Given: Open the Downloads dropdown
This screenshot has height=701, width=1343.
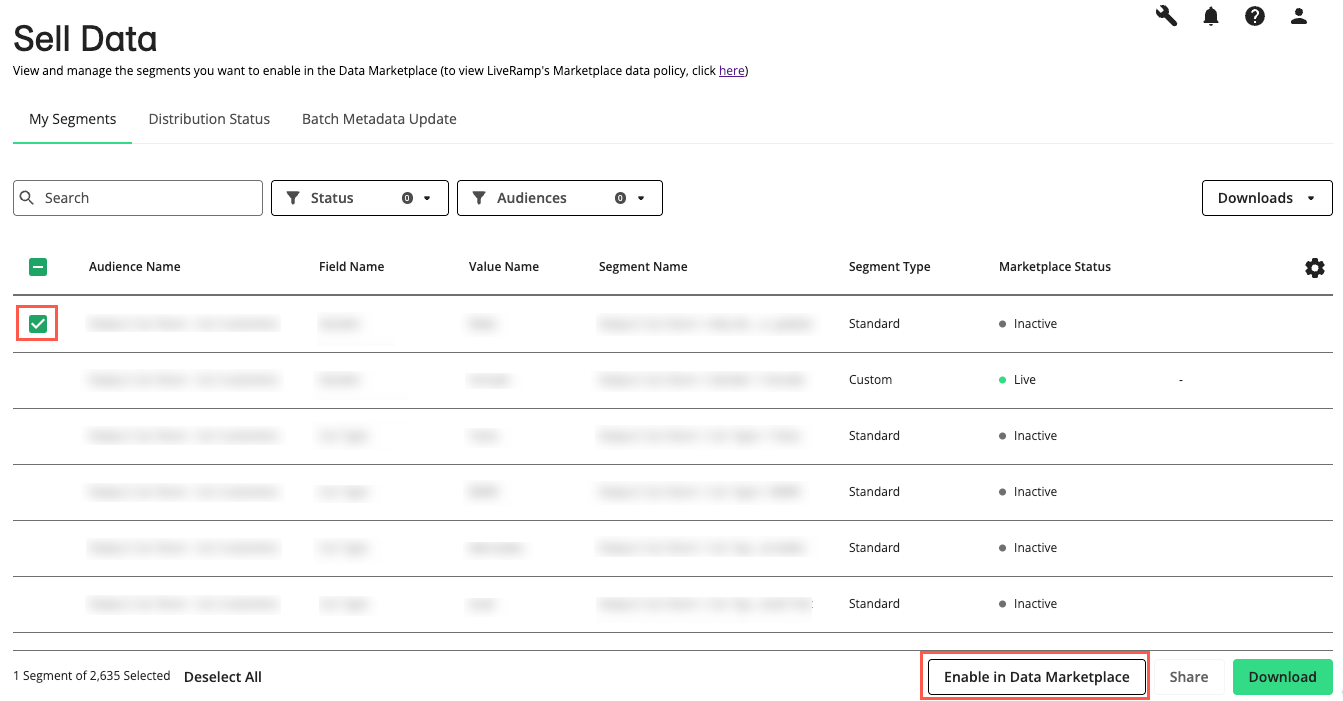Looking at the screenshot, I should (x=1267, y=198).
